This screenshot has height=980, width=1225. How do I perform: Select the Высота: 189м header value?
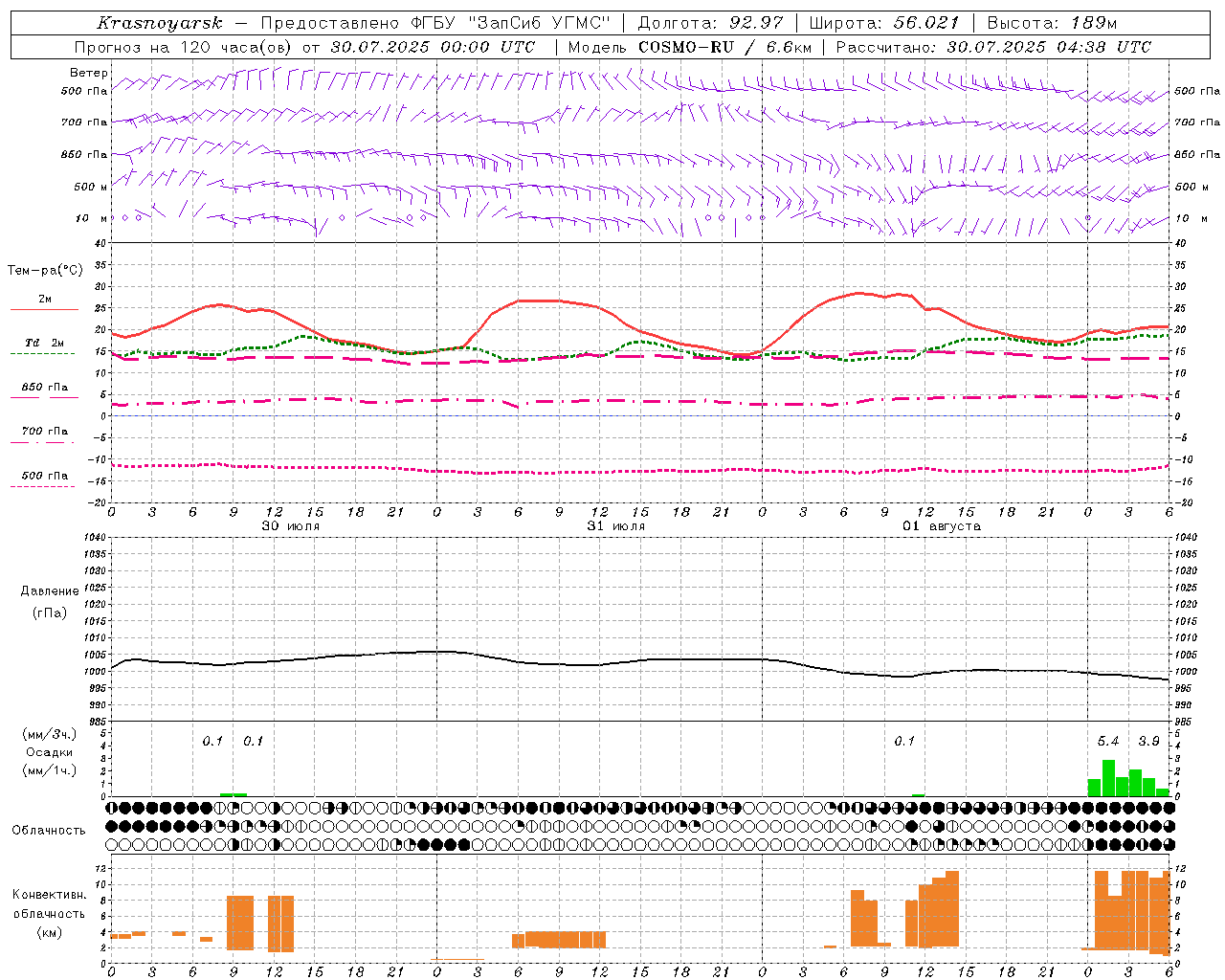1052,23
